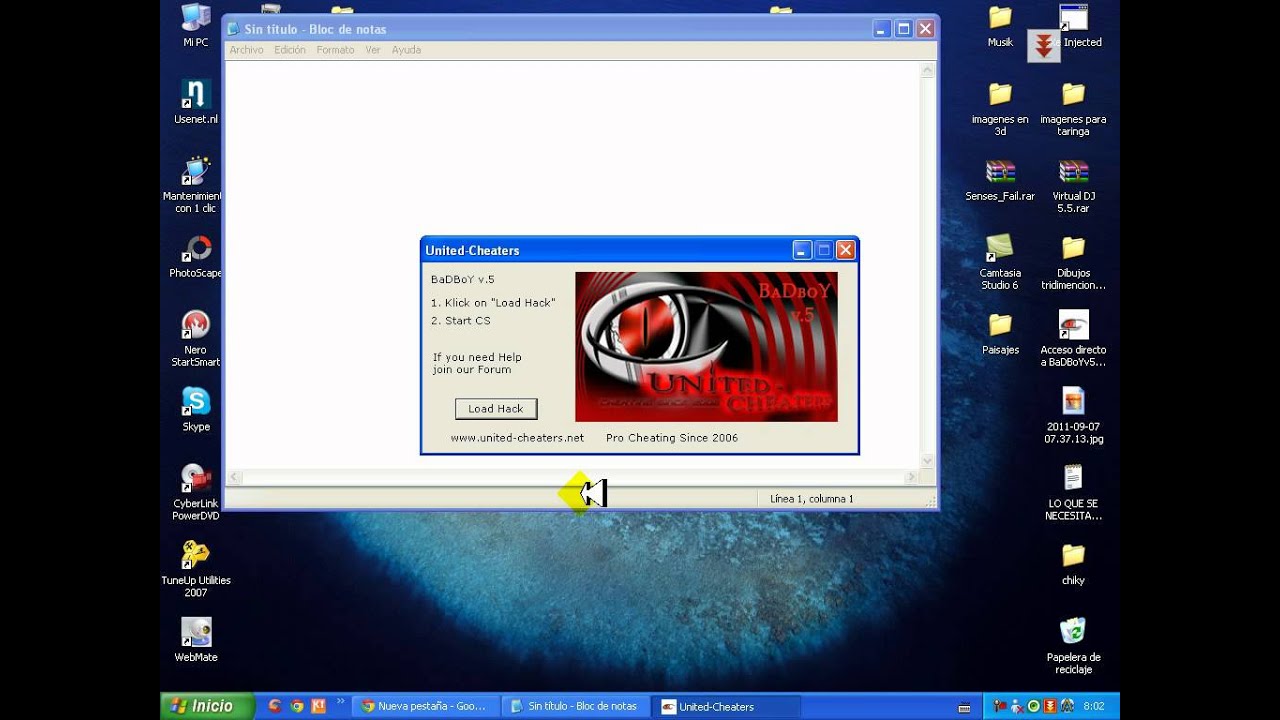Select the "imagenes para taringa" folder

[x=1073, y=110]
